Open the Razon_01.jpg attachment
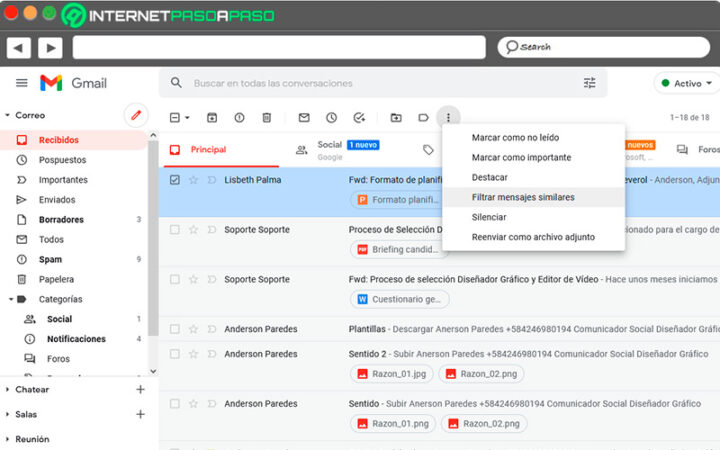This screenshot has width=720, height=450. (392, 374)
